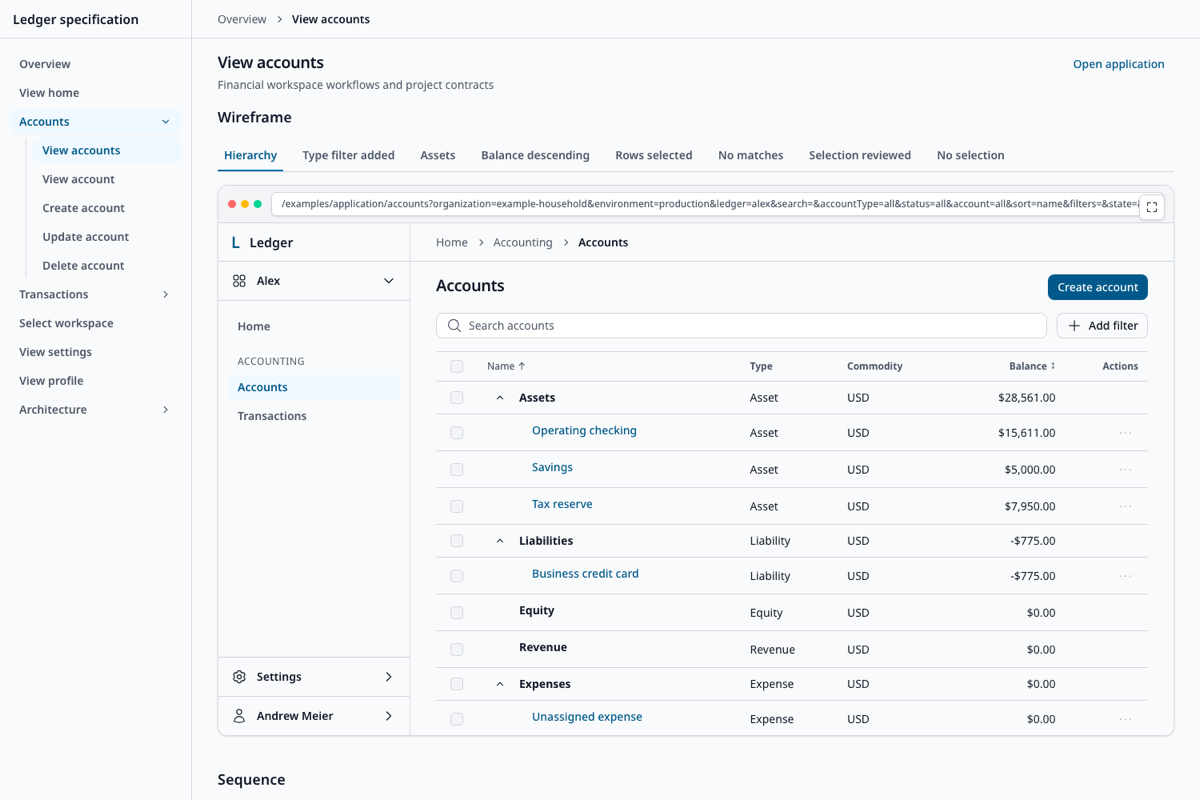Open the Unassigned expense account link
Viewport: 1200px width, 800px height.
tap(587, 717)
